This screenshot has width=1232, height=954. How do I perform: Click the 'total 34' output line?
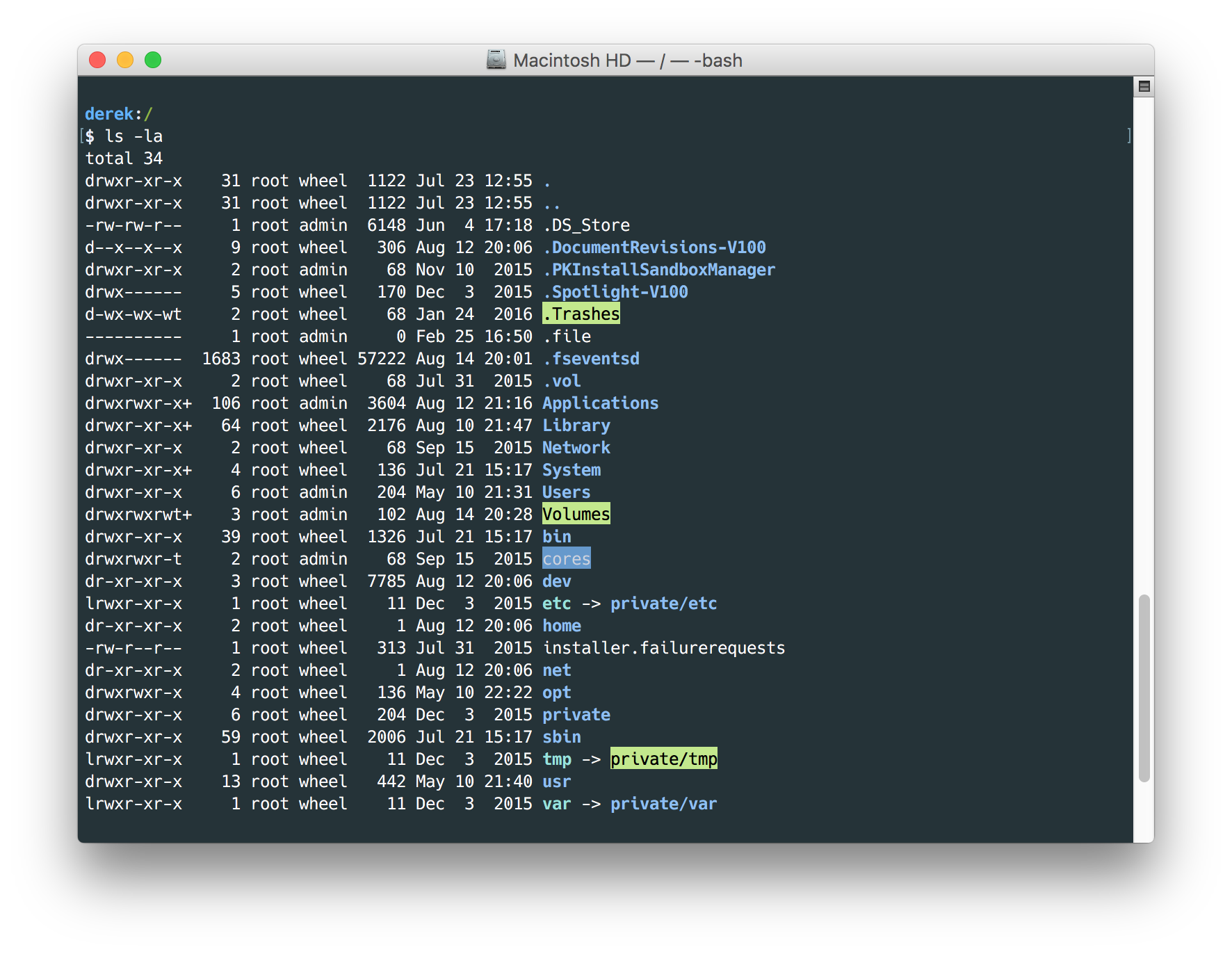124,159
